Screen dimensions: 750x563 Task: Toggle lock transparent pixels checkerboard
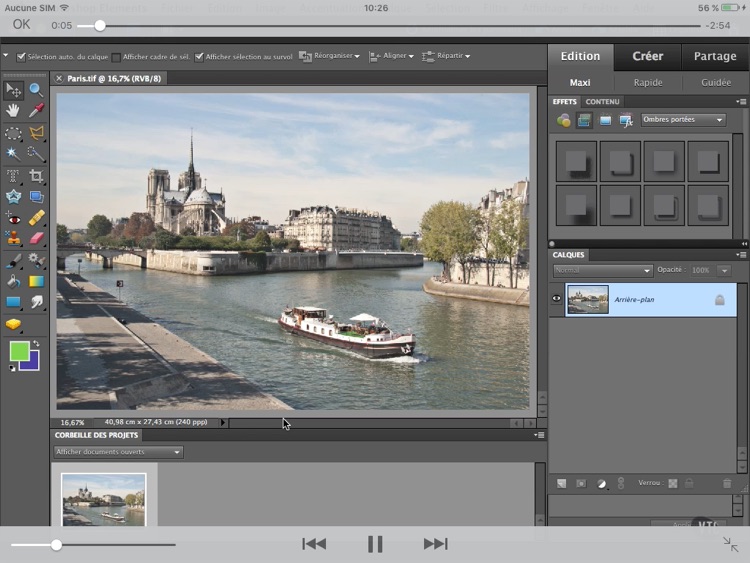(673, 484)
